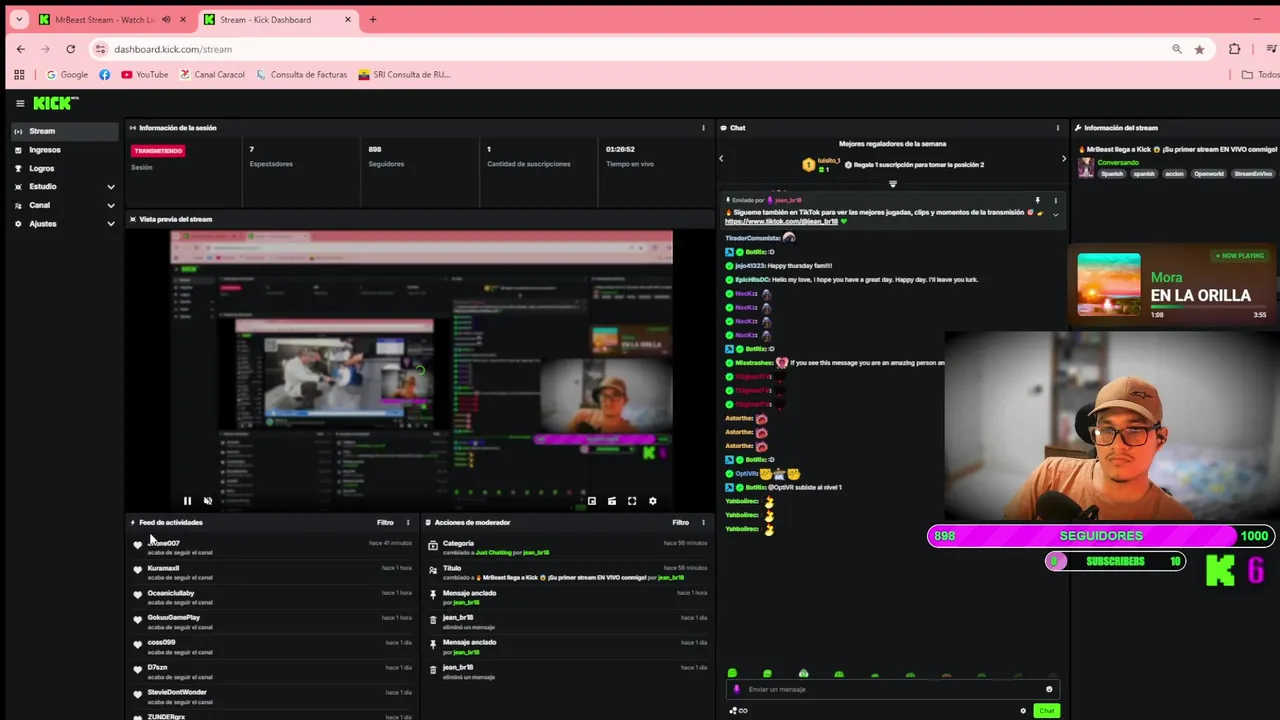This screenshot has height=720, width=1280.
Task: Open the tab search dropdown
Action: tap(18, 19)
